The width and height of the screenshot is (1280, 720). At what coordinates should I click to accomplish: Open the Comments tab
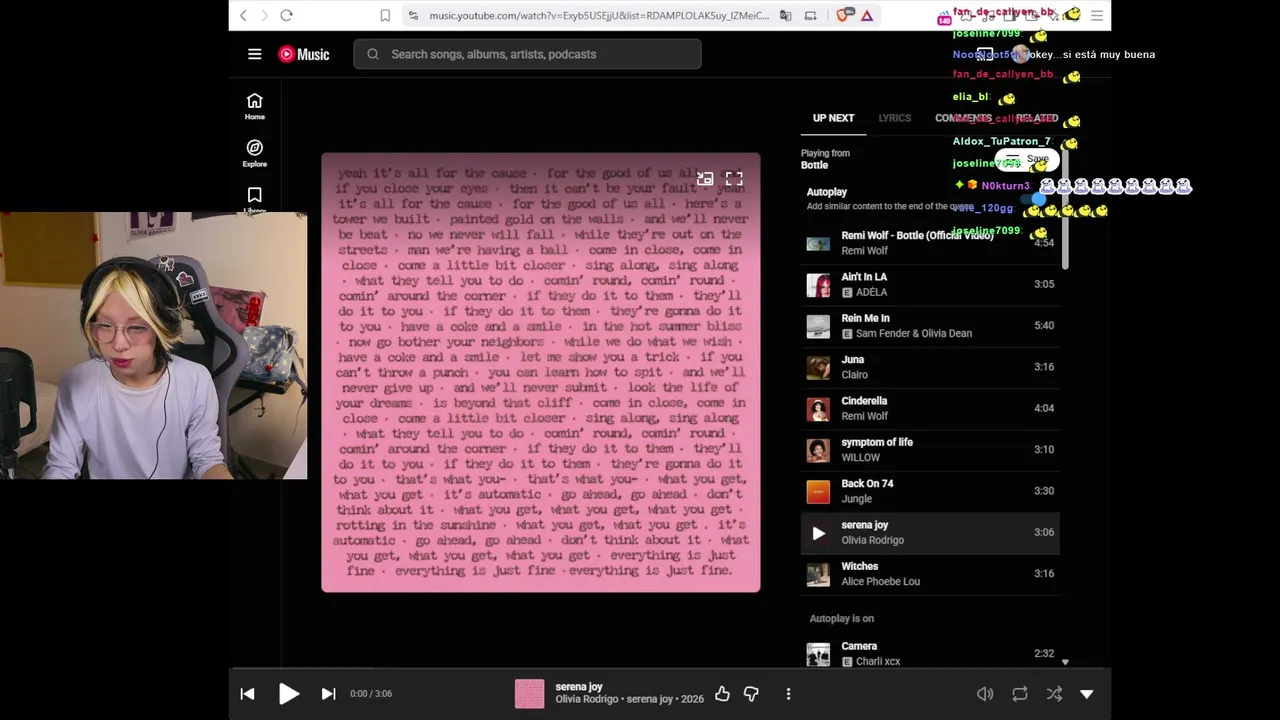click(963, 118)
